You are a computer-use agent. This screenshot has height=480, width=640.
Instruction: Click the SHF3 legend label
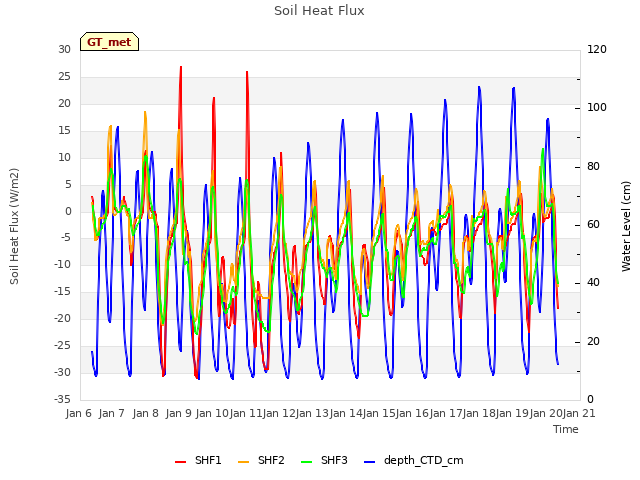tap(334, 460)
